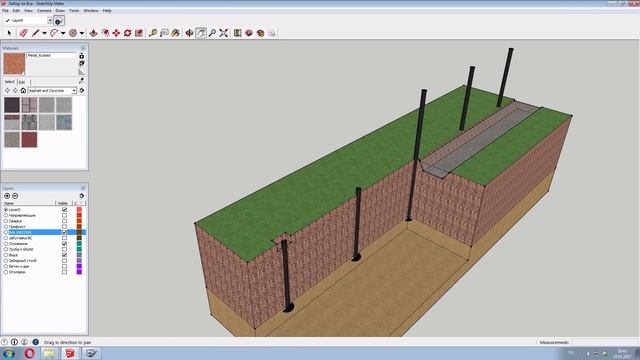Click Add Layer plus button
The image size is (640, 360).
7,196
